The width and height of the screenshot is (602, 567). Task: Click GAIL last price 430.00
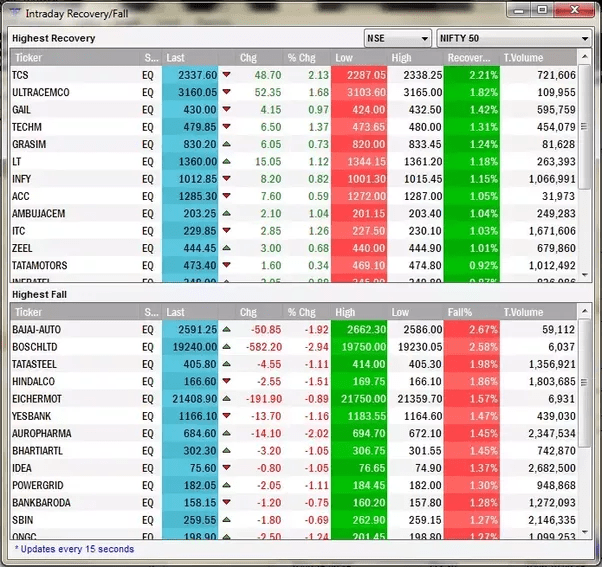[200, 110]
